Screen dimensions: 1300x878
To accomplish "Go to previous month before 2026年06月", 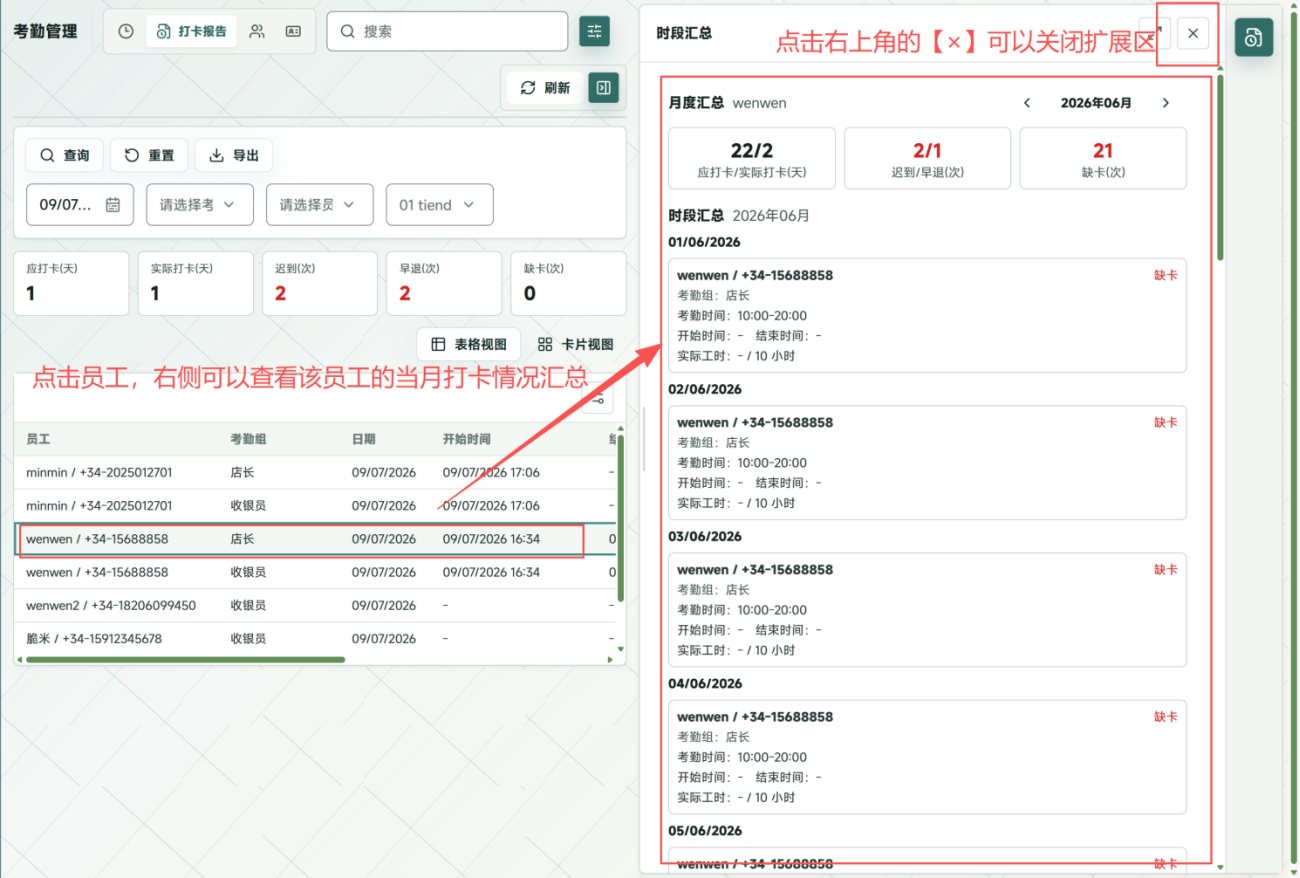I will (1027, 103).
